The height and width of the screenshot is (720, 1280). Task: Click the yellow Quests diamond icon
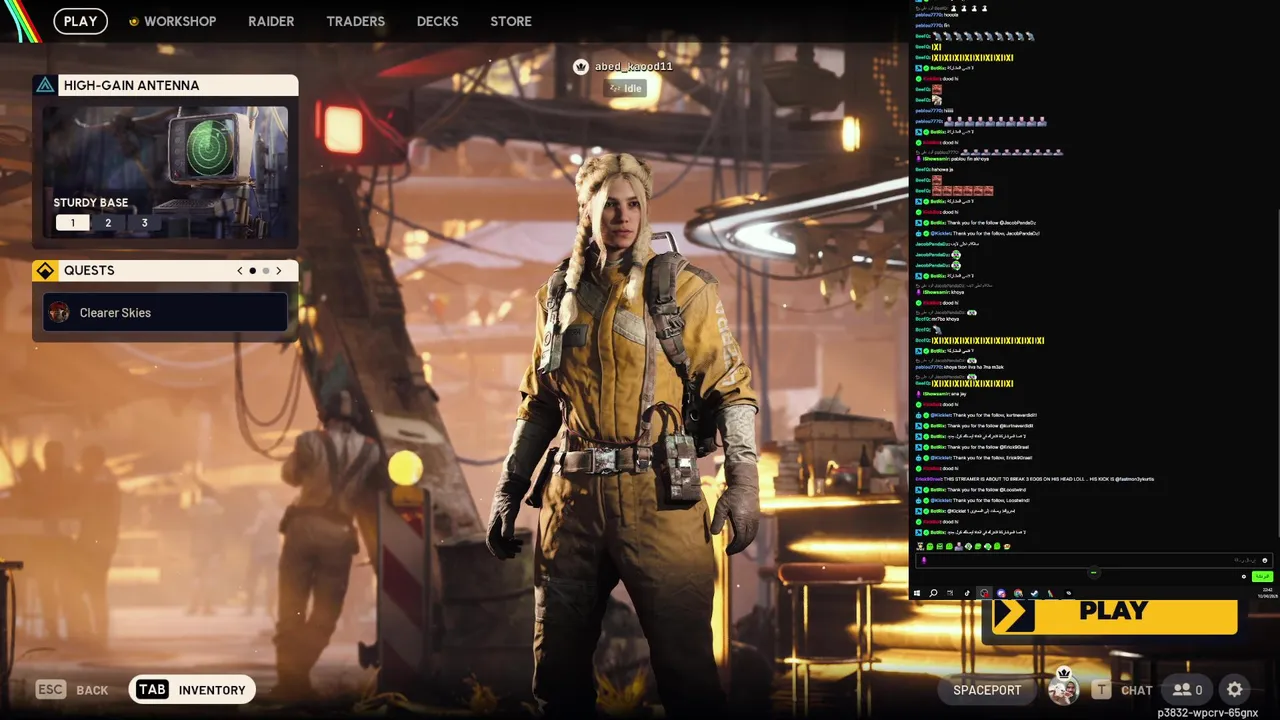[x=45, y=271]
